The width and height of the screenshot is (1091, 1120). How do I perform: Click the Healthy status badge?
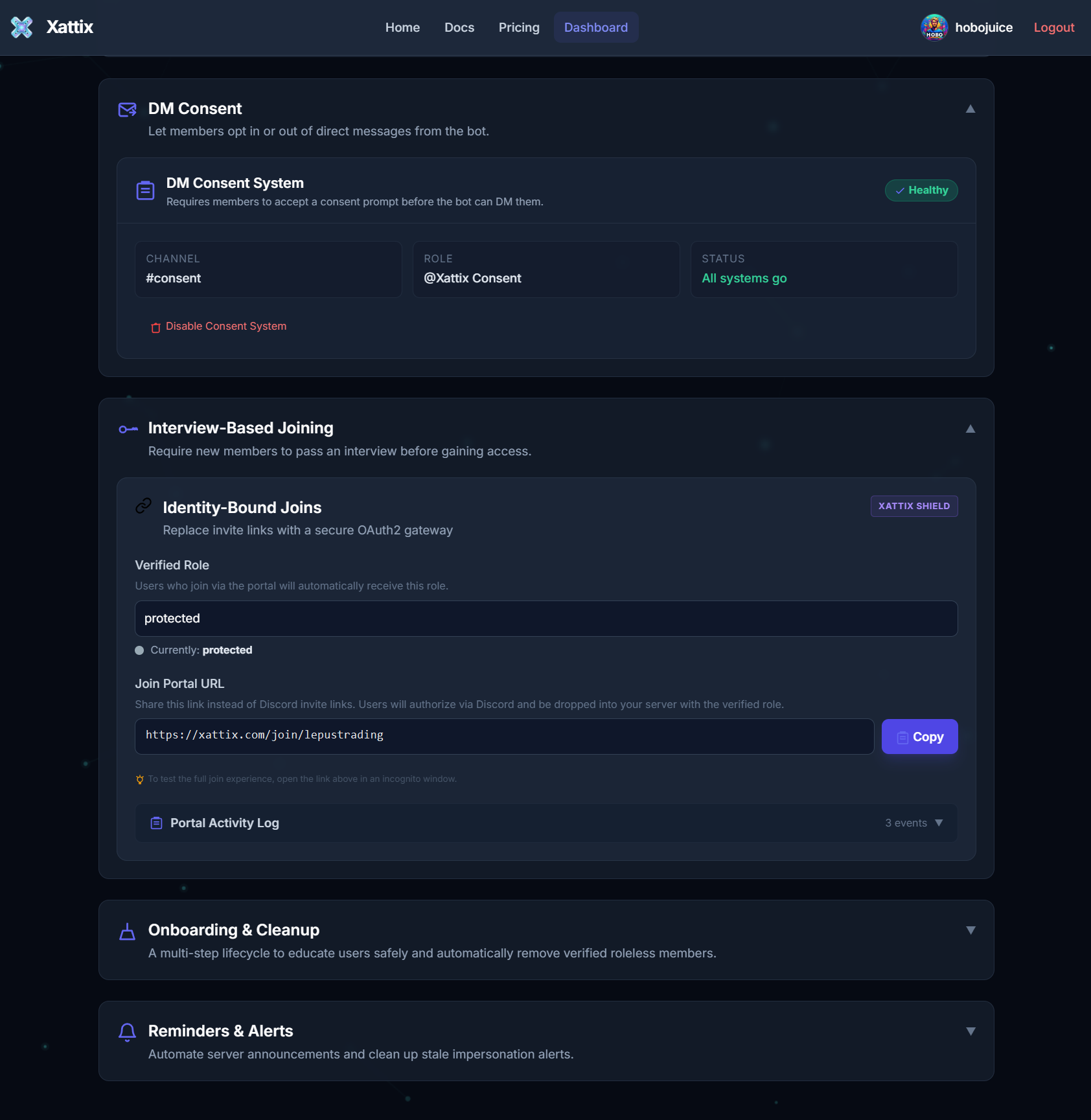point(921,190)
